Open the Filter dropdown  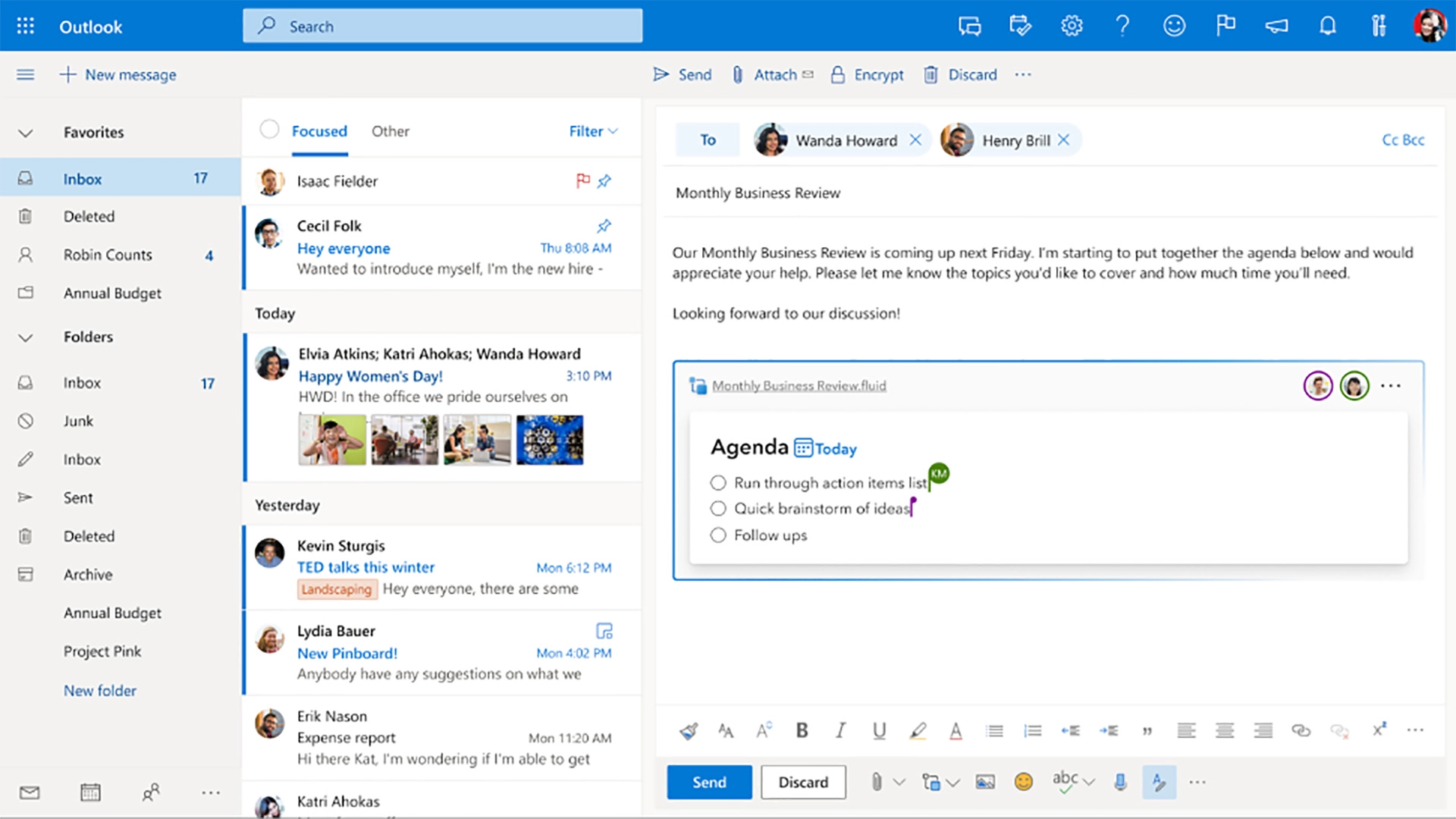tap(593, 131)
